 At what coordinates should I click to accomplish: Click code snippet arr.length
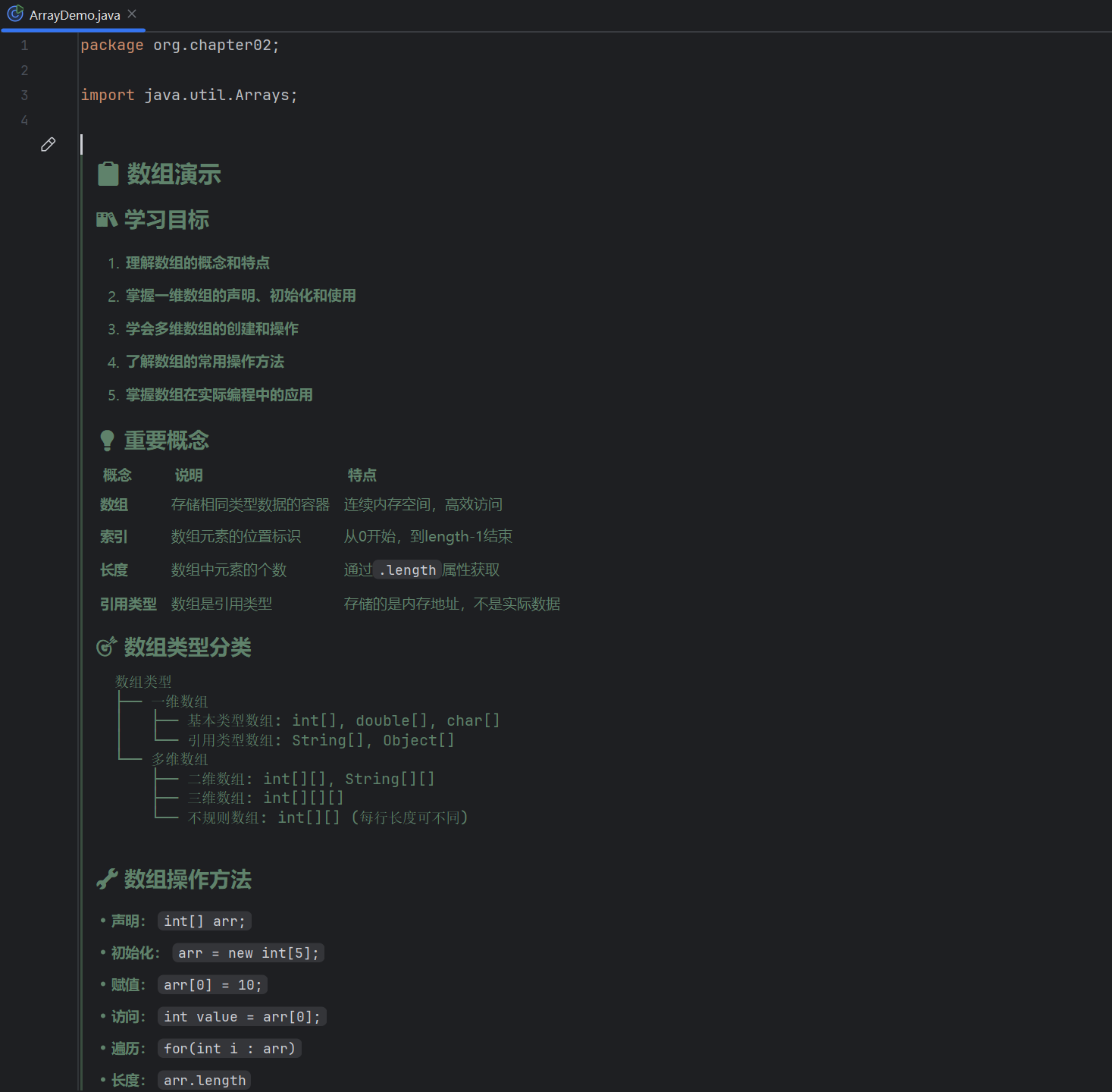205,1081
